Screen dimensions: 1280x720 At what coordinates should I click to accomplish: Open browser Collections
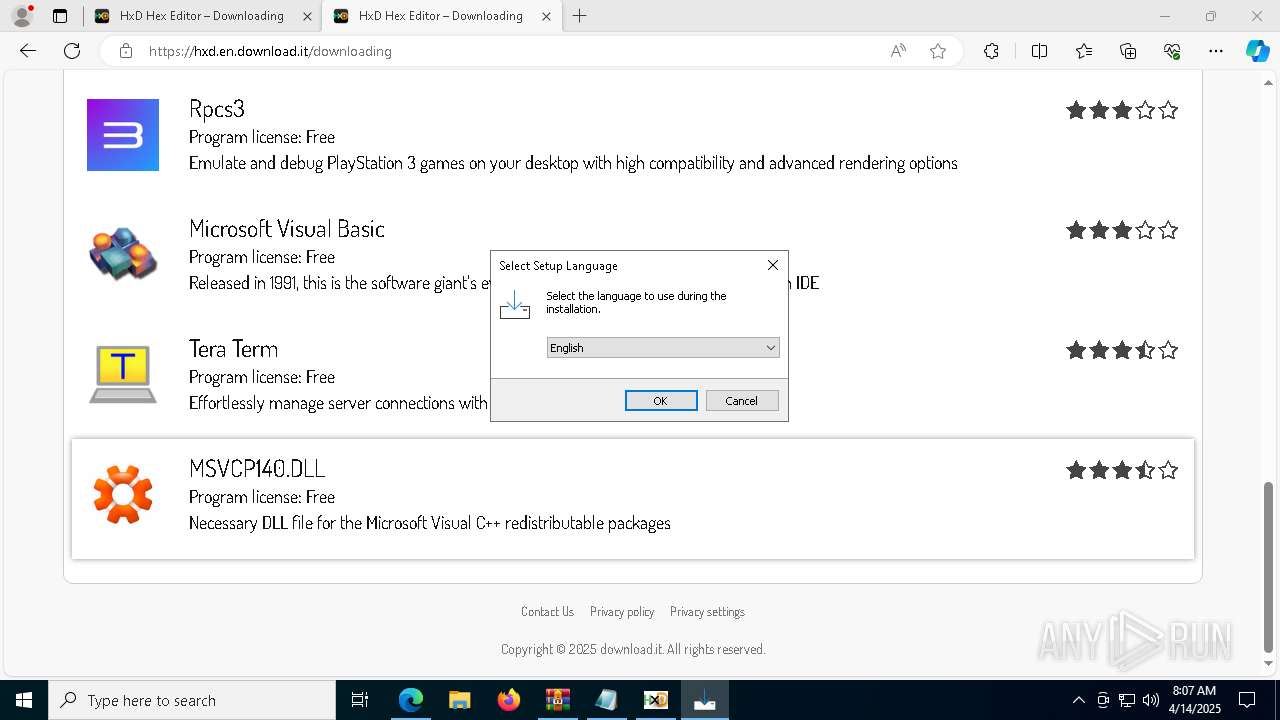[x=1128, y=51]
